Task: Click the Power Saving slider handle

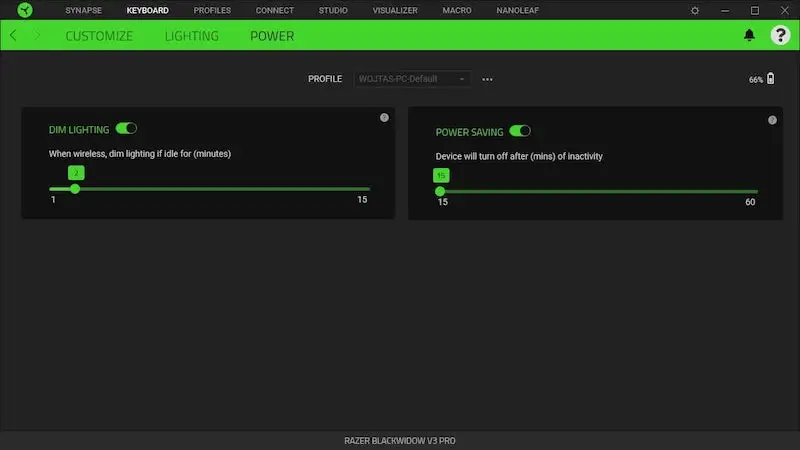Action: pyautogui.click(x=440, y=191)
